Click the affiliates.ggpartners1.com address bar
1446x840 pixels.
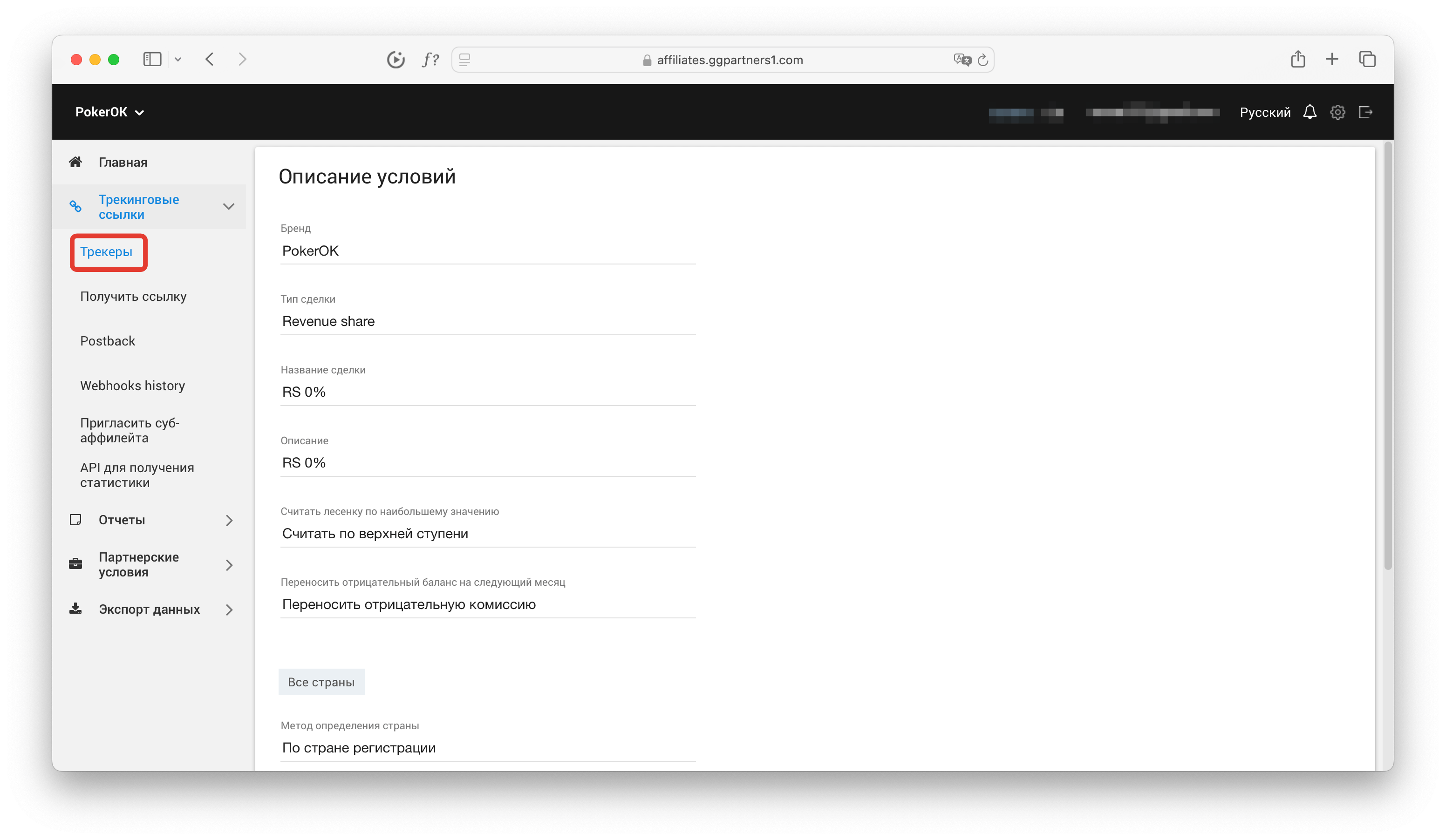coord(723,60)
